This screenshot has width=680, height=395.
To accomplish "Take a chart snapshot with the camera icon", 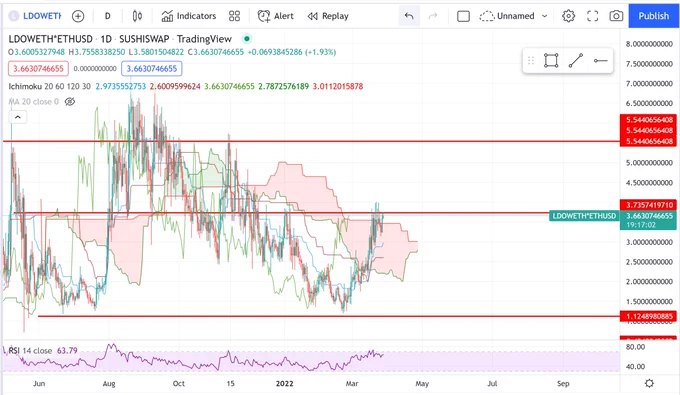I will (x=616, y=16).
